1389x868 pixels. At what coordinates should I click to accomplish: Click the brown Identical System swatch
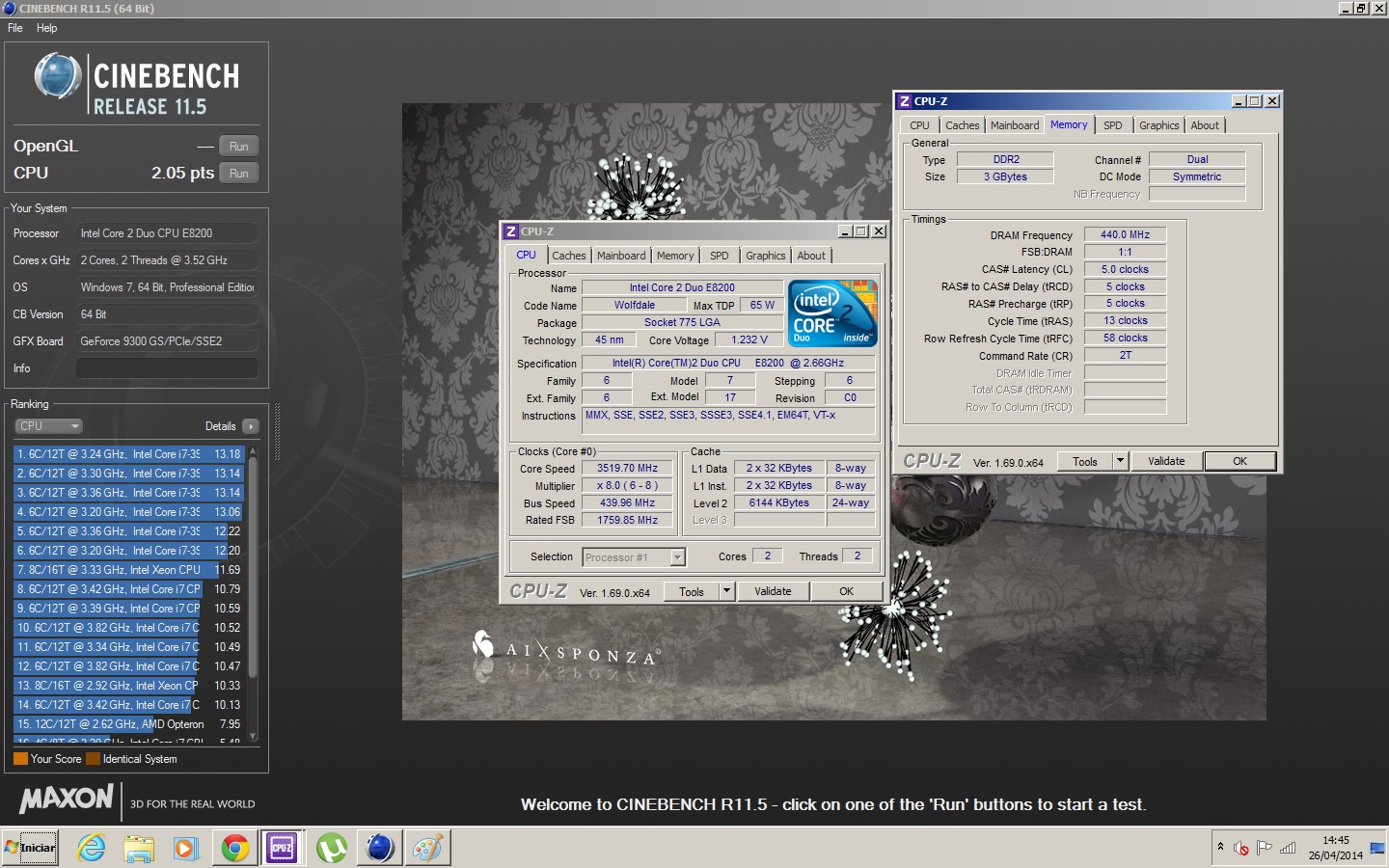pos(93,759)
